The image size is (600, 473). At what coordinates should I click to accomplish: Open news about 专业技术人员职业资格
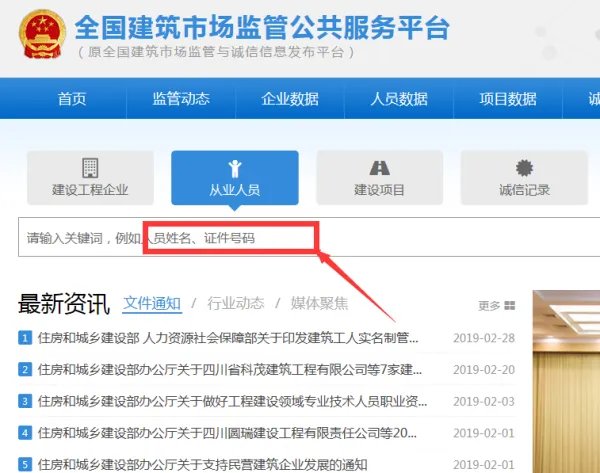point(232,401)
